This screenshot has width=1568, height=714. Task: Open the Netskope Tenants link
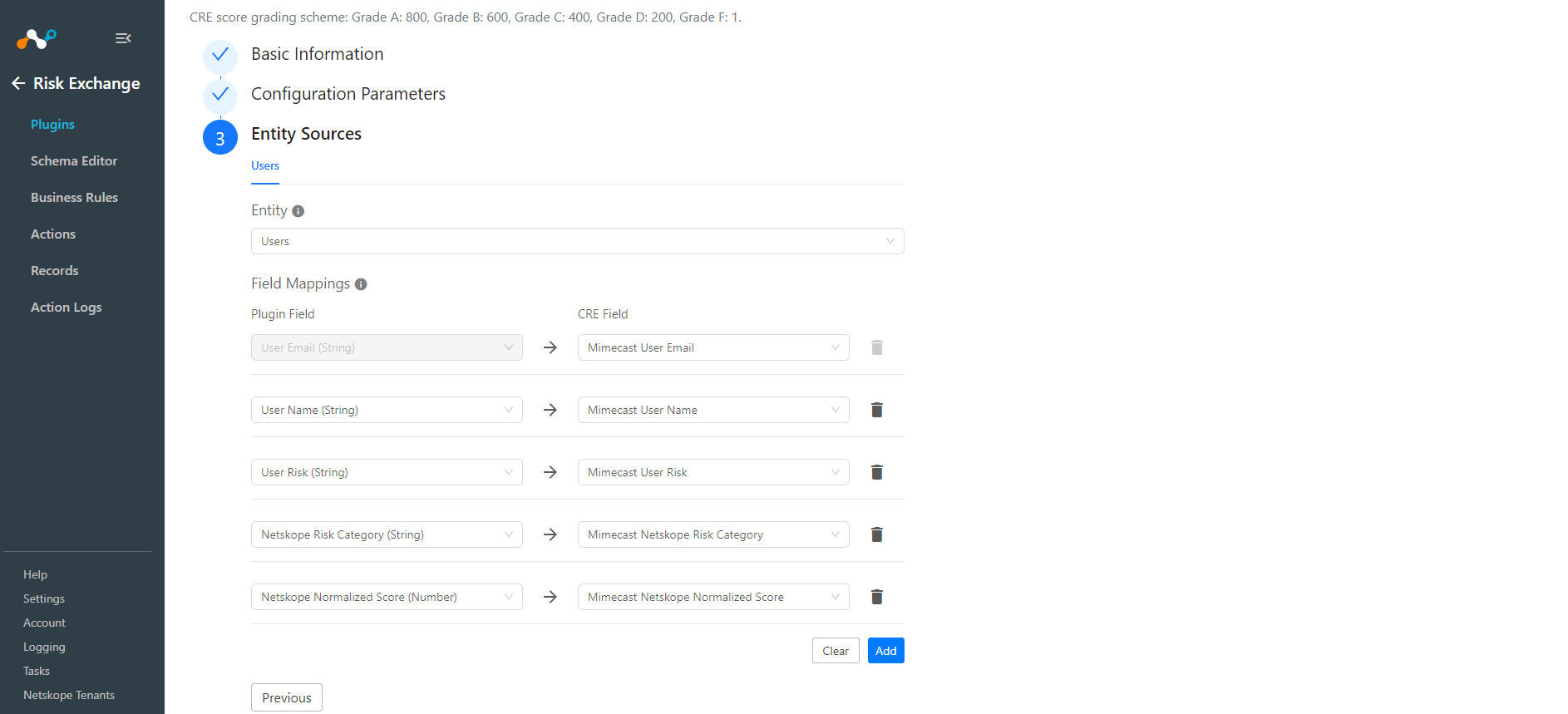pyautogui.click(x=69, y=695)
